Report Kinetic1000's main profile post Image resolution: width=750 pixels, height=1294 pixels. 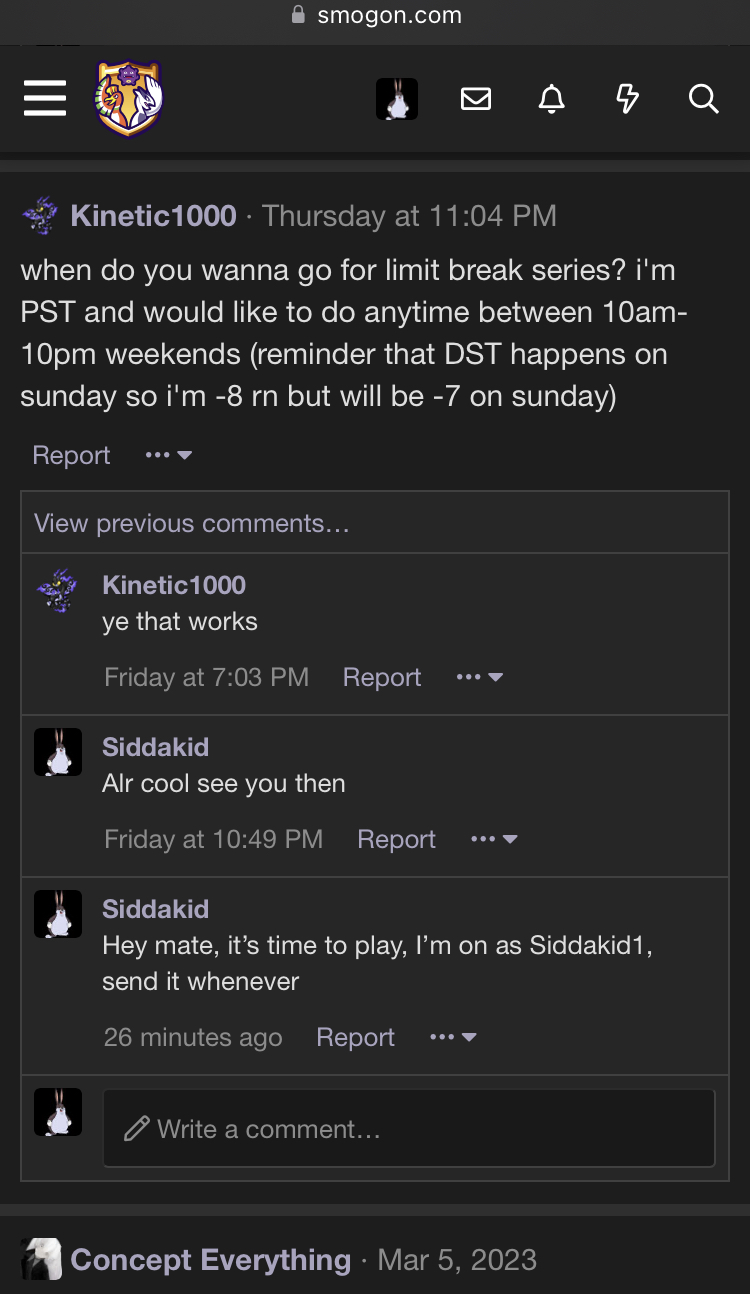[x=71, y=455]
